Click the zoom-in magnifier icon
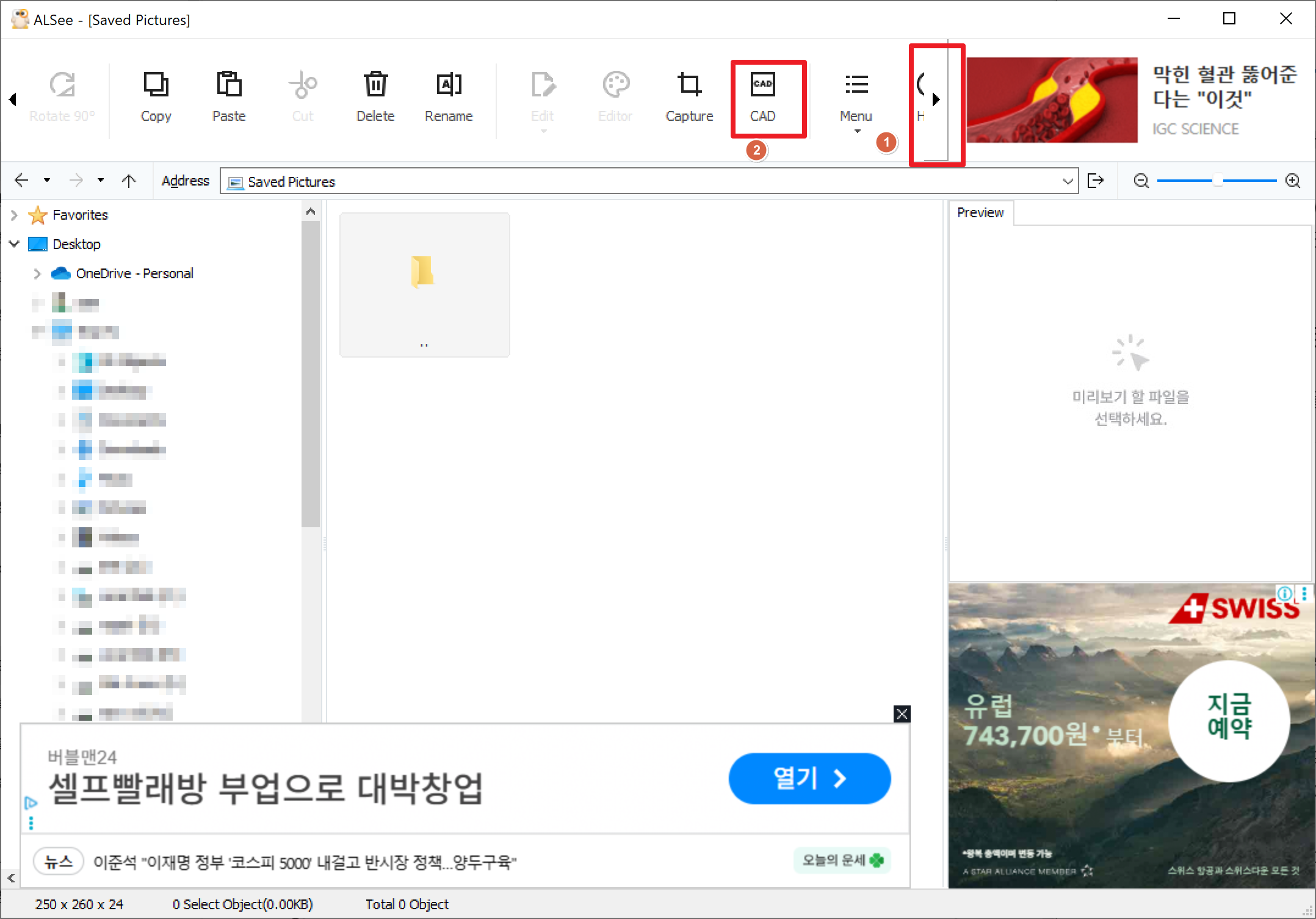Image resolution: width=1316 pixels, height=919 pixels. [x=1293, y=180]
